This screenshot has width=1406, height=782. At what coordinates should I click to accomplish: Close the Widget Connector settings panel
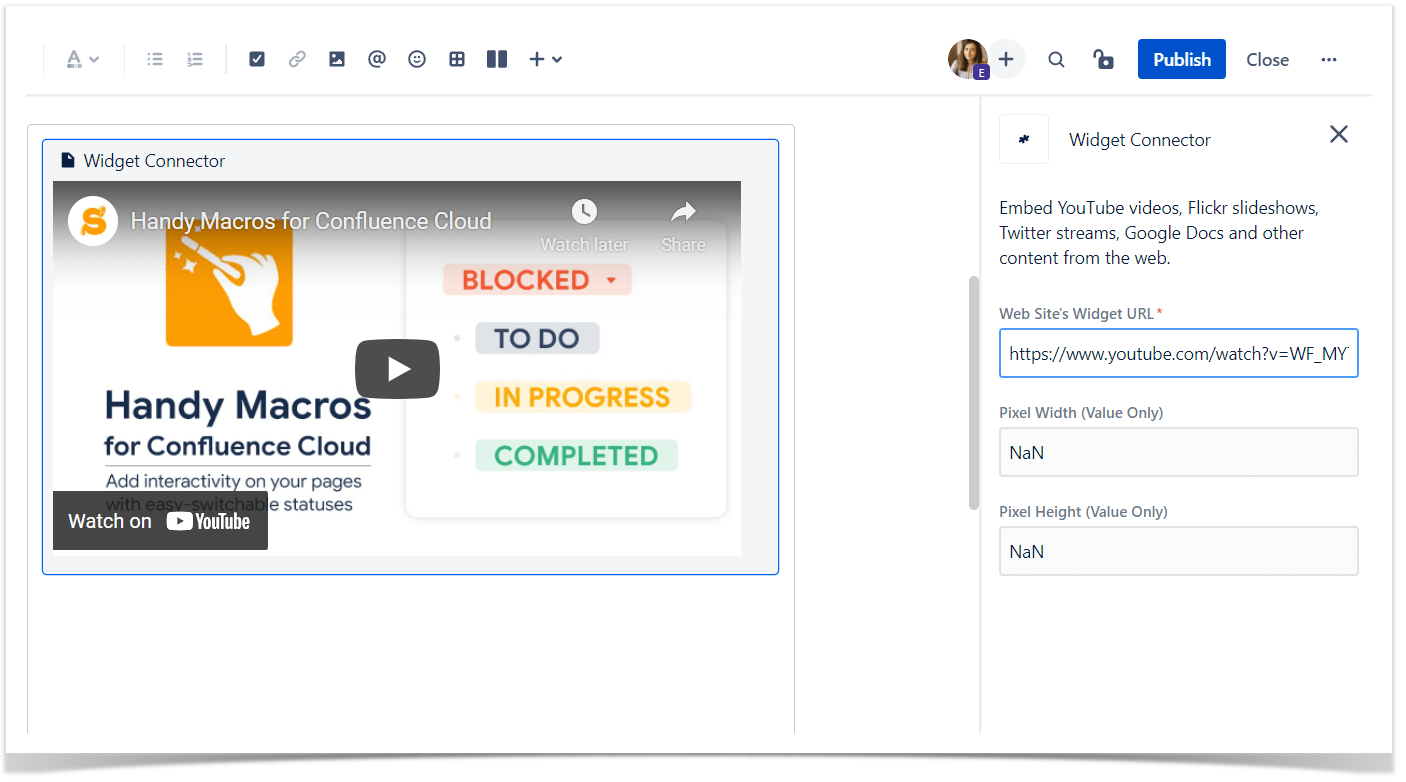(1339, 133)
